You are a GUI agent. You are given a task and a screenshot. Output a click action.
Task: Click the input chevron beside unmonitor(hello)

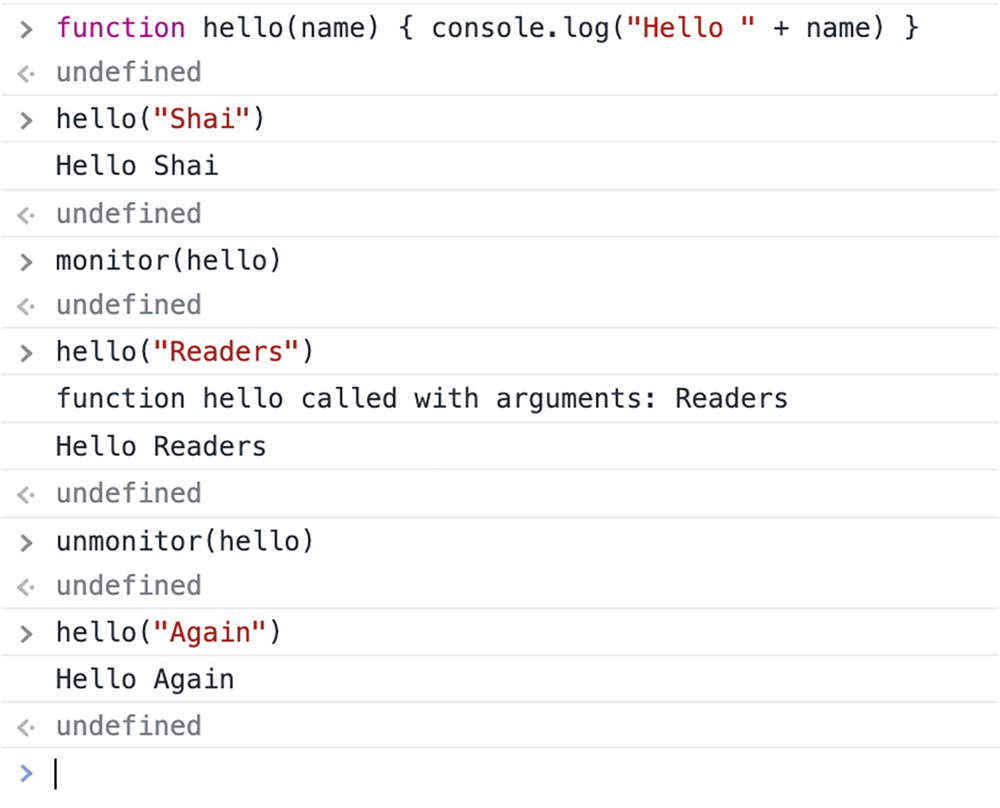click(27, 542)
